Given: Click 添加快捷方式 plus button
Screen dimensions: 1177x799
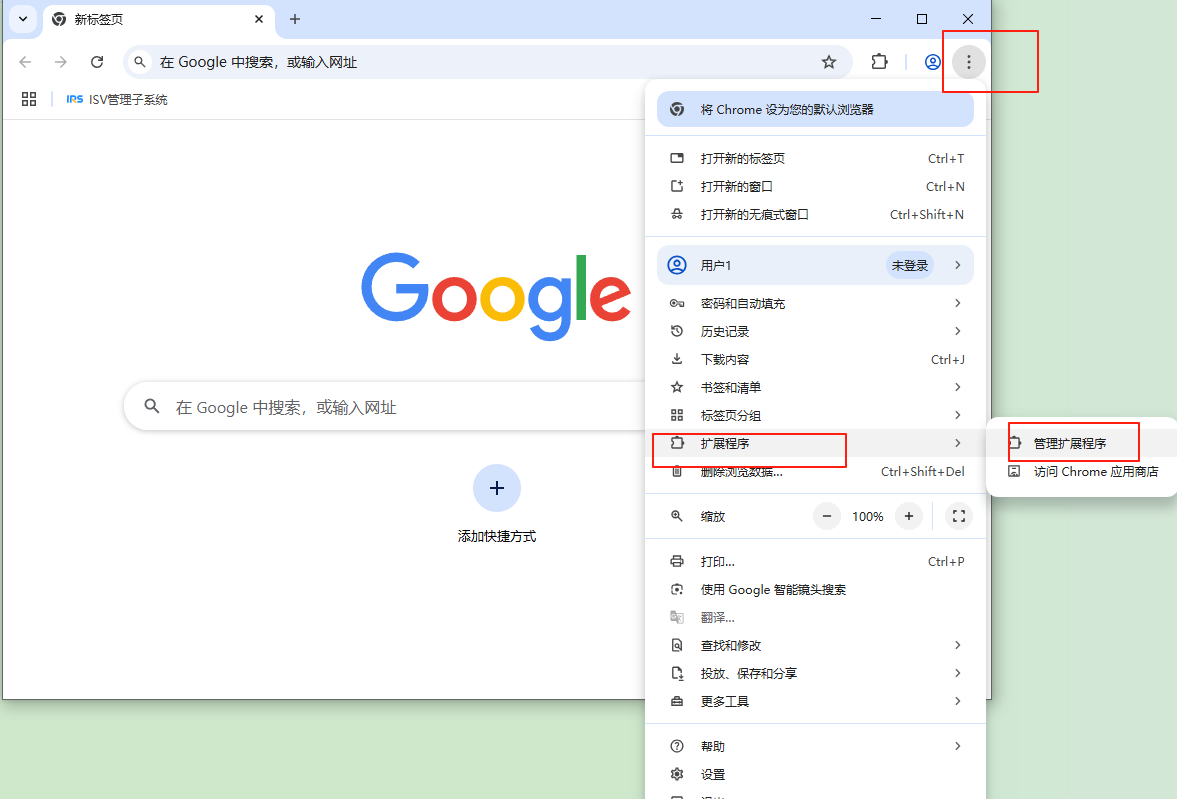Looking at the screenshot, I should tap(496, 488).
